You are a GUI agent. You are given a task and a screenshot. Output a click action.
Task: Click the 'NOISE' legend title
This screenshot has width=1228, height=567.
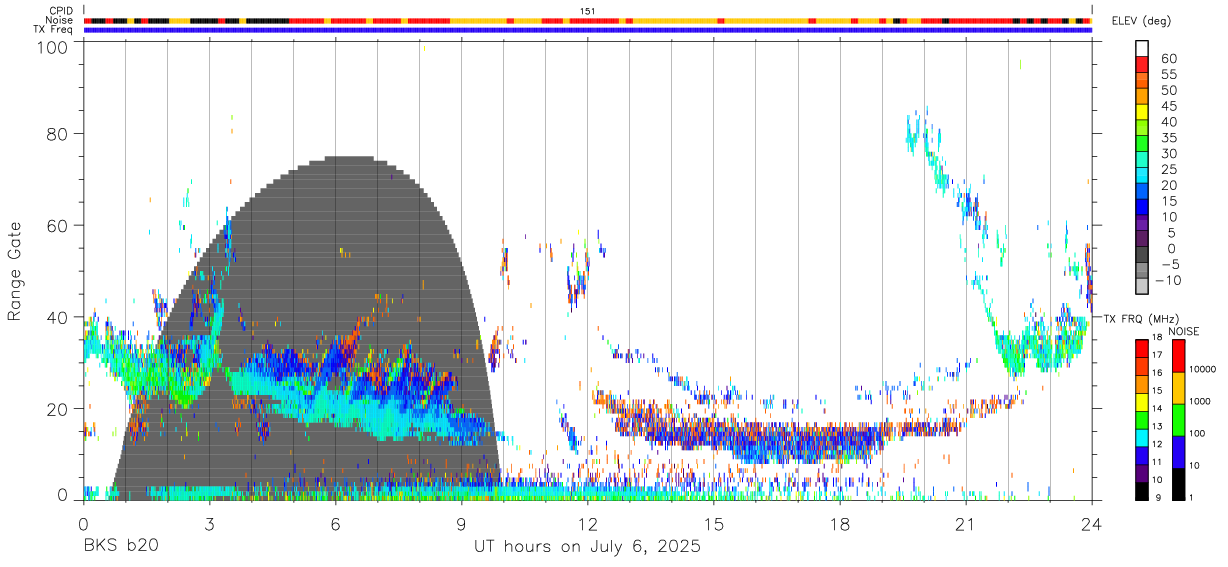pyautogui.click(x=1184, y=331)
